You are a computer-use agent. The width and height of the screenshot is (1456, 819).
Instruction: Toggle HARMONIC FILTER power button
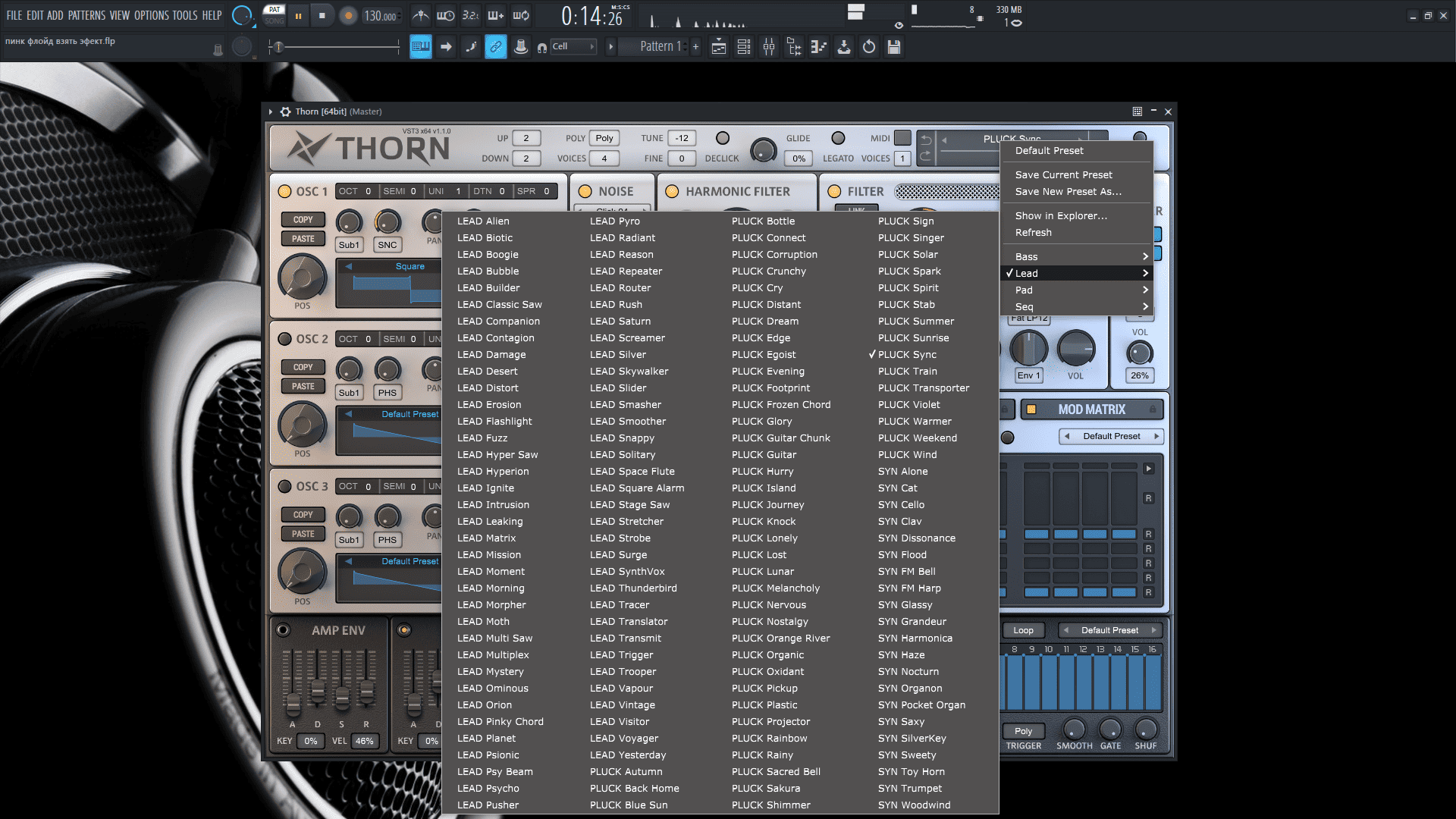[672, 191]
